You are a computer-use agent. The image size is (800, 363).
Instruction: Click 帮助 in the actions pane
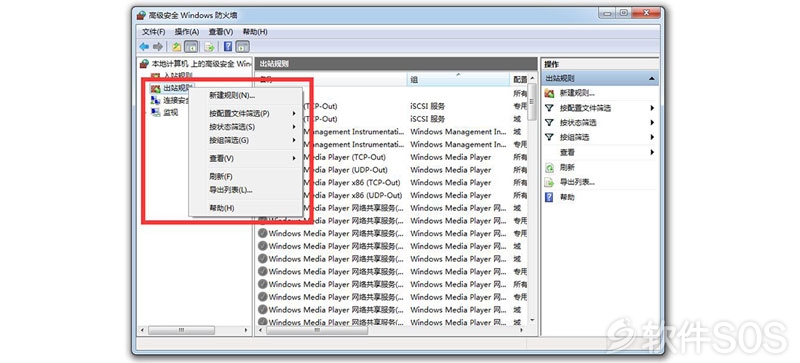pos(567,197)
